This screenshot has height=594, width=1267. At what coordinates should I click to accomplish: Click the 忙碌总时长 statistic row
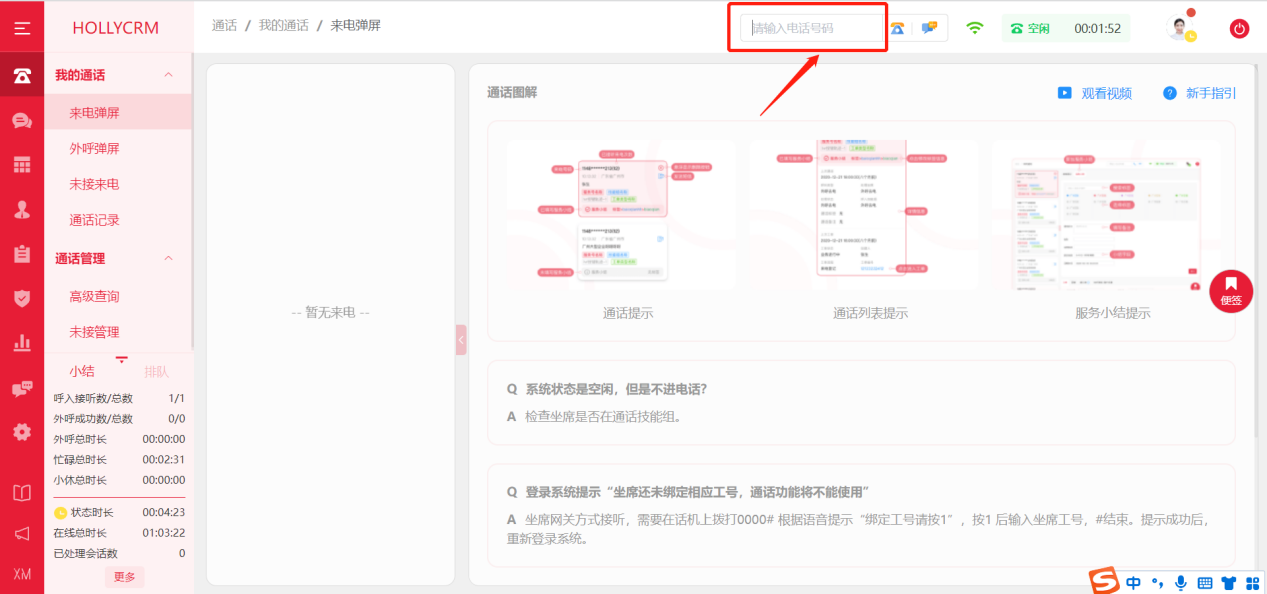[119, 459]
